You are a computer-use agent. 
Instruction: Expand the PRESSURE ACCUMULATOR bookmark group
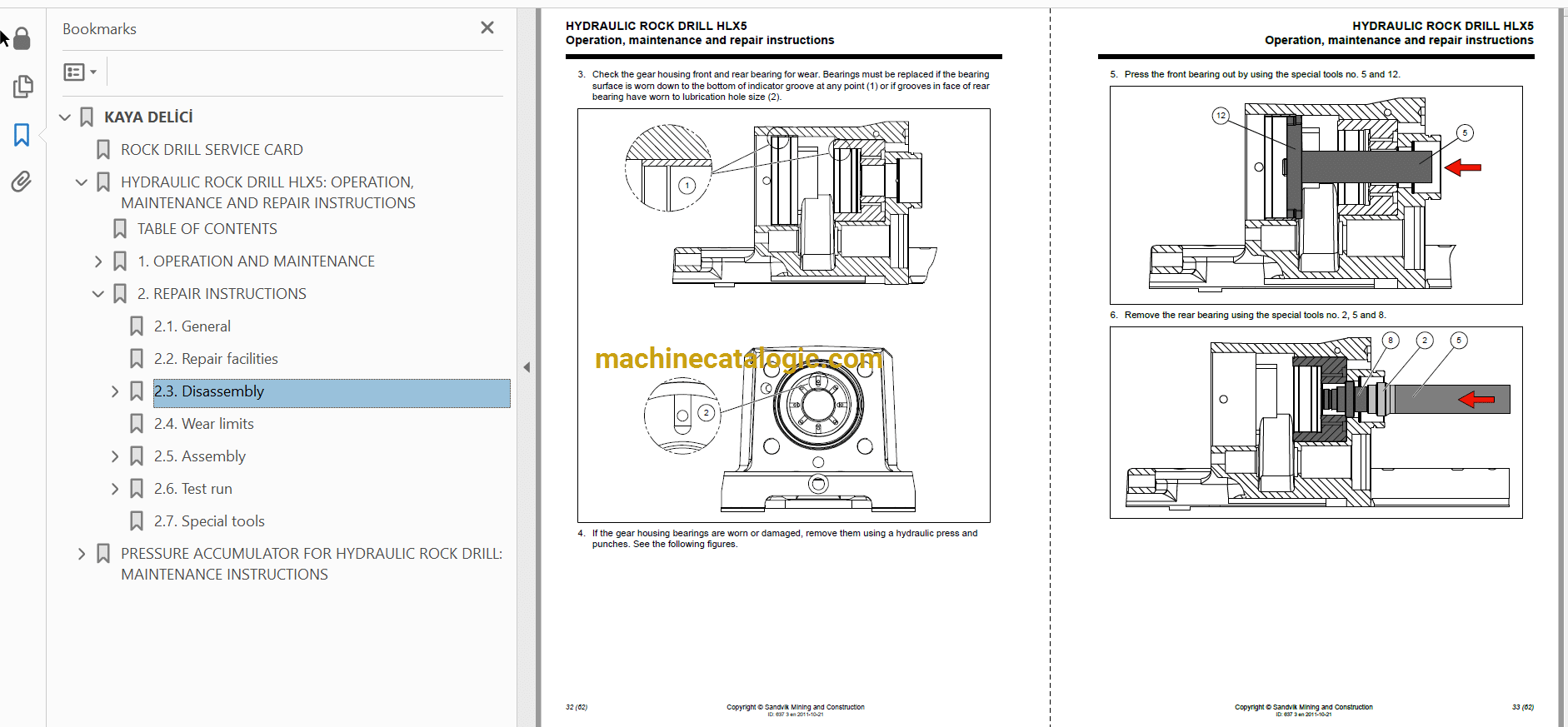[82, 554]
